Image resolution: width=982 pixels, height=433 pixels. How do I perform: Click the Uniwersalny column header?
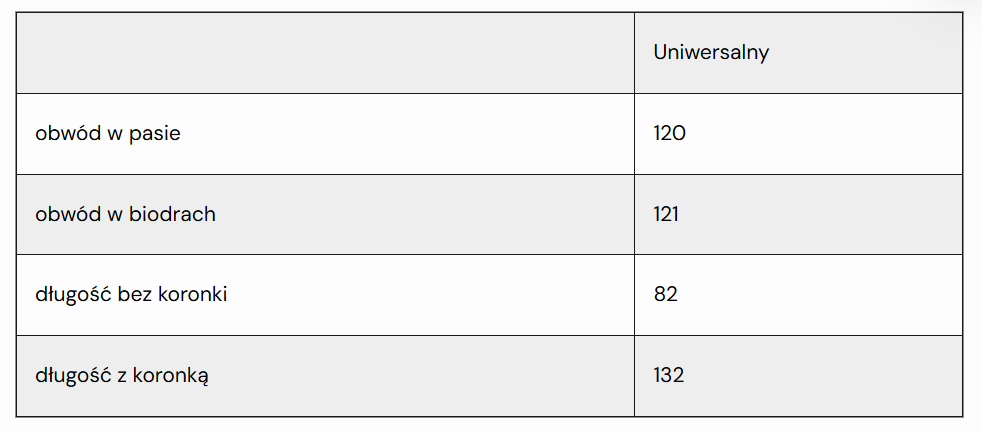711,53
